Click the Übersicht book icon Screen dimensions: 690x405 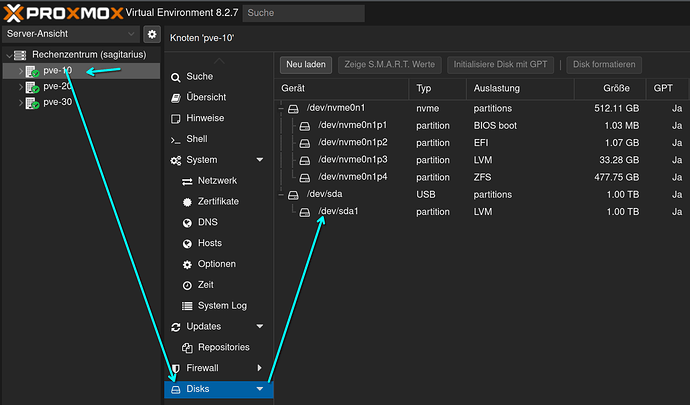point(176,98)
